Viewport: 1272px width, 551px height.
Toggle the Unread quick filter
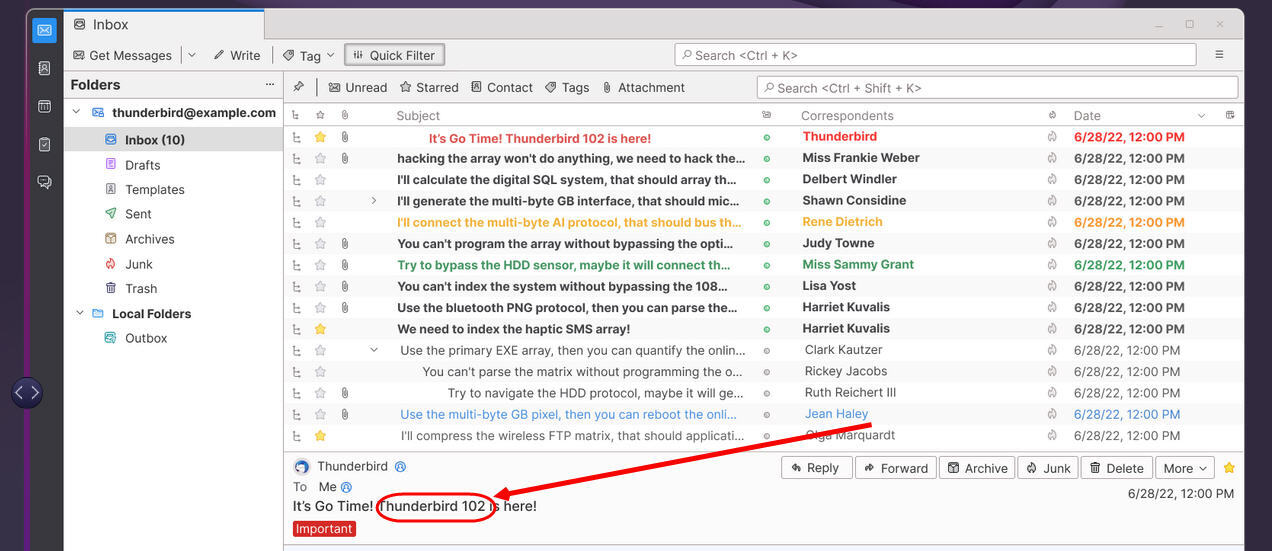pos(357,87)
